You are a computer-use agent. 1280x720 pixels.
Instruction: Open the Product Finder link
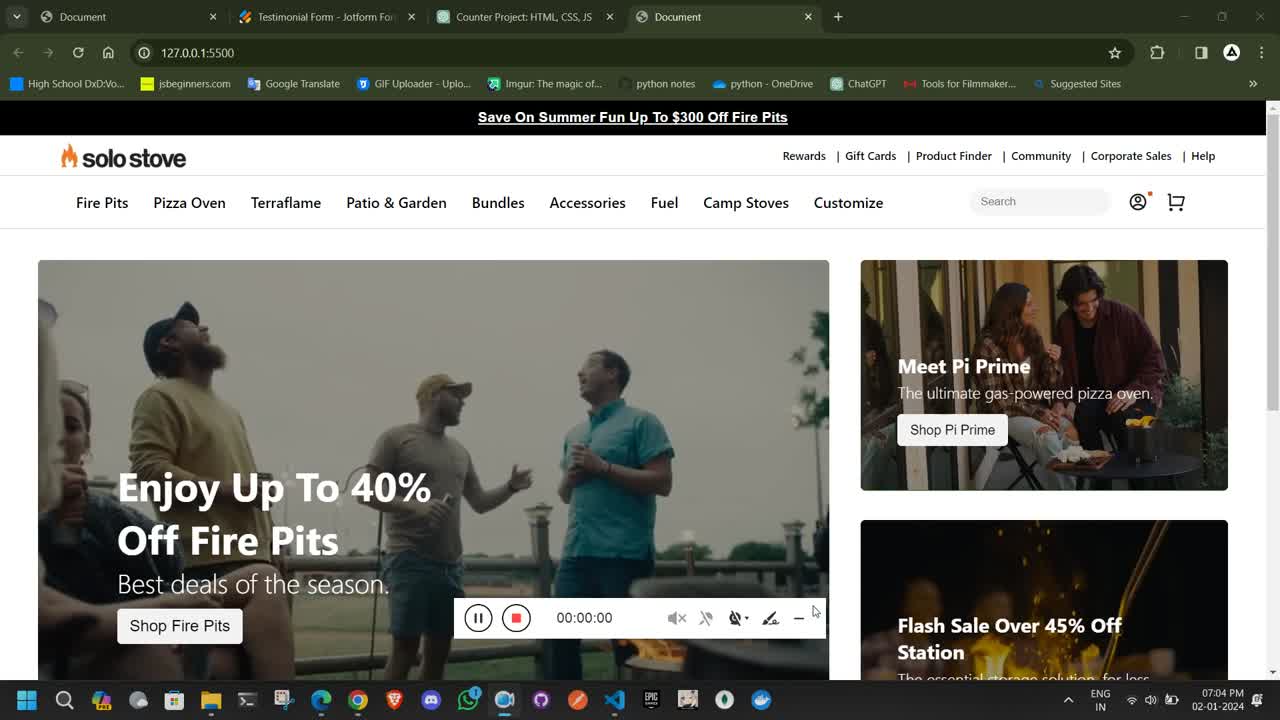954,156
